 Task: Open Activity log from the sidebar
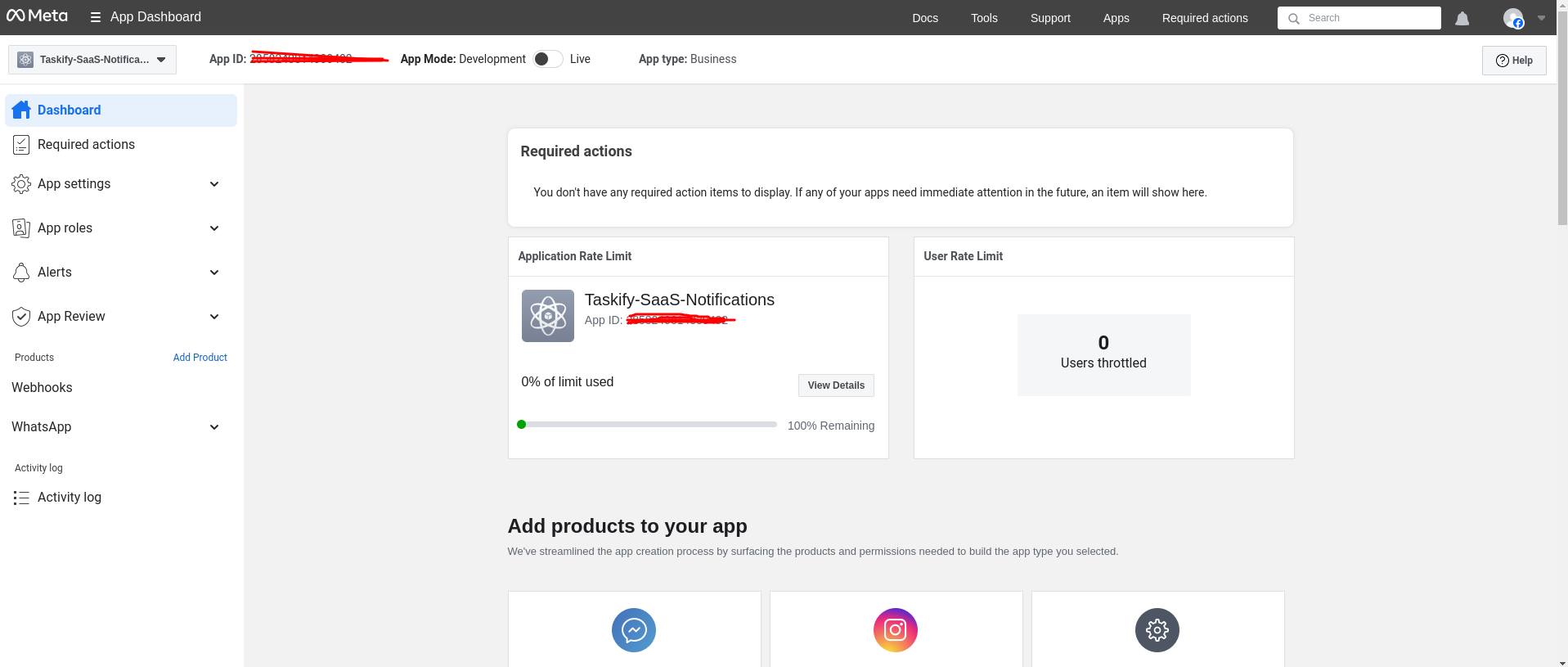click(x=70, y=498)
